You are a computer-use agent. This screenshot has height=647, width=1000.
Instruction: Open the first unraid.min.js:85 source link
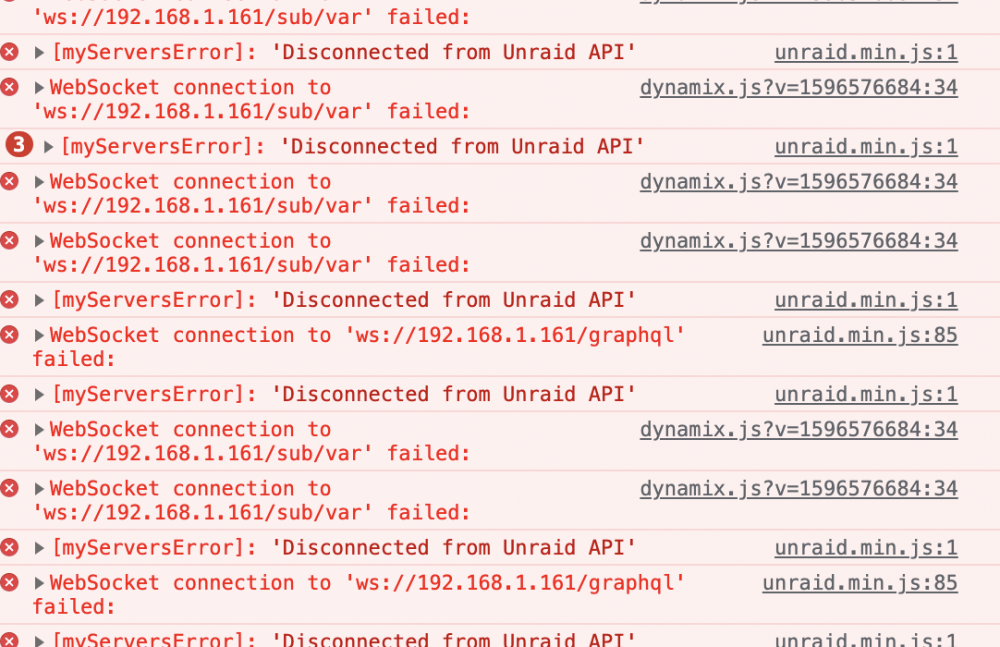tap(860, 335)
